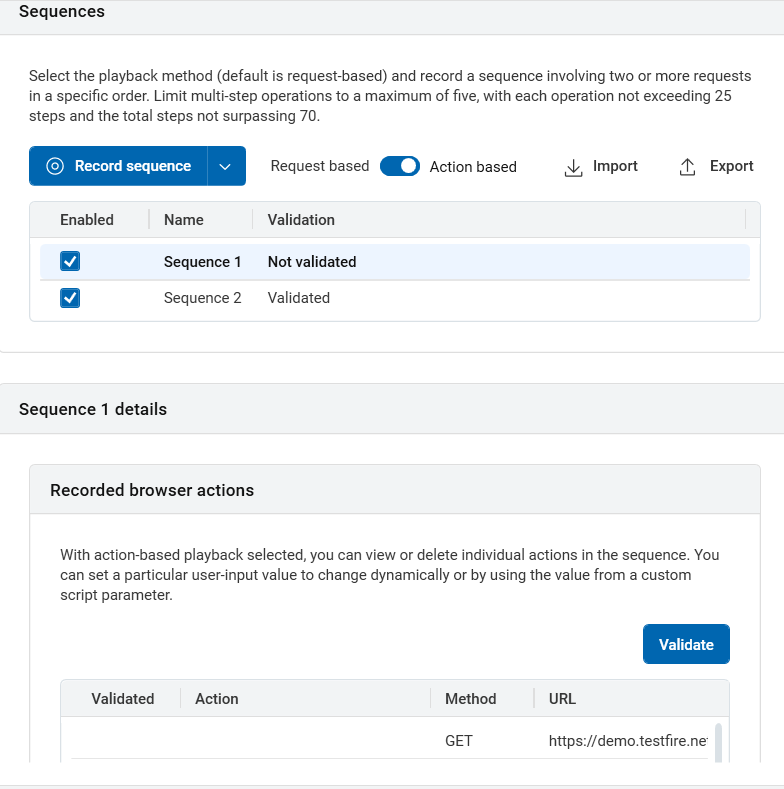Select the Sequence 1 row name
This screenshot has width=784, height=789.
point(202,262)
